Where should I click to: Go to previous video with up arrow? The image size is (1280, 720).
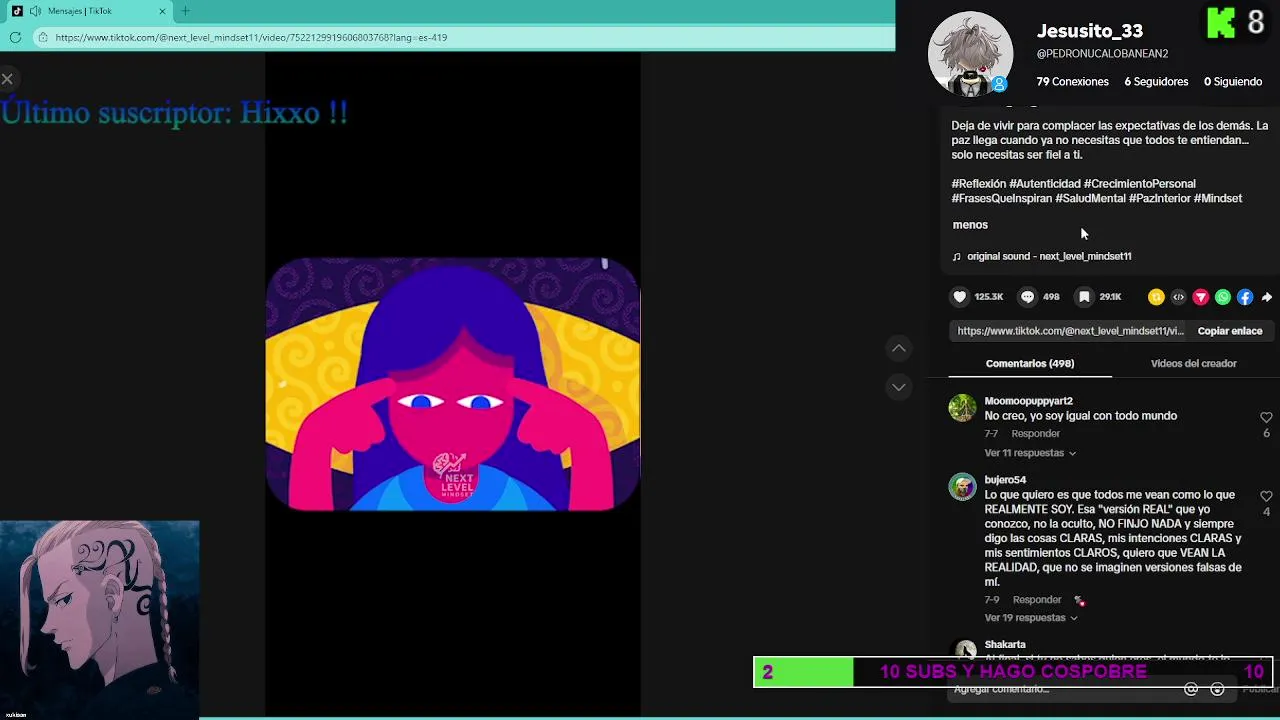click(899, 348)
